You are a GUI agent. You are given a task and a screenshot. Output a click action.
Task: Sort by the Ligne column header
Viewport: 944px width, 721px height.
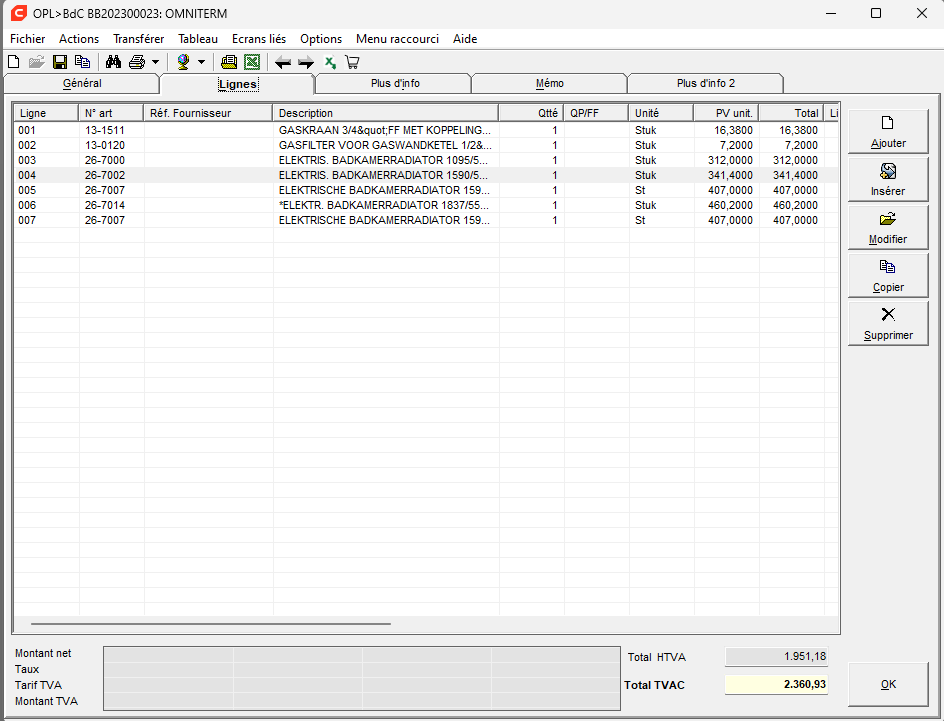[46, 113]
